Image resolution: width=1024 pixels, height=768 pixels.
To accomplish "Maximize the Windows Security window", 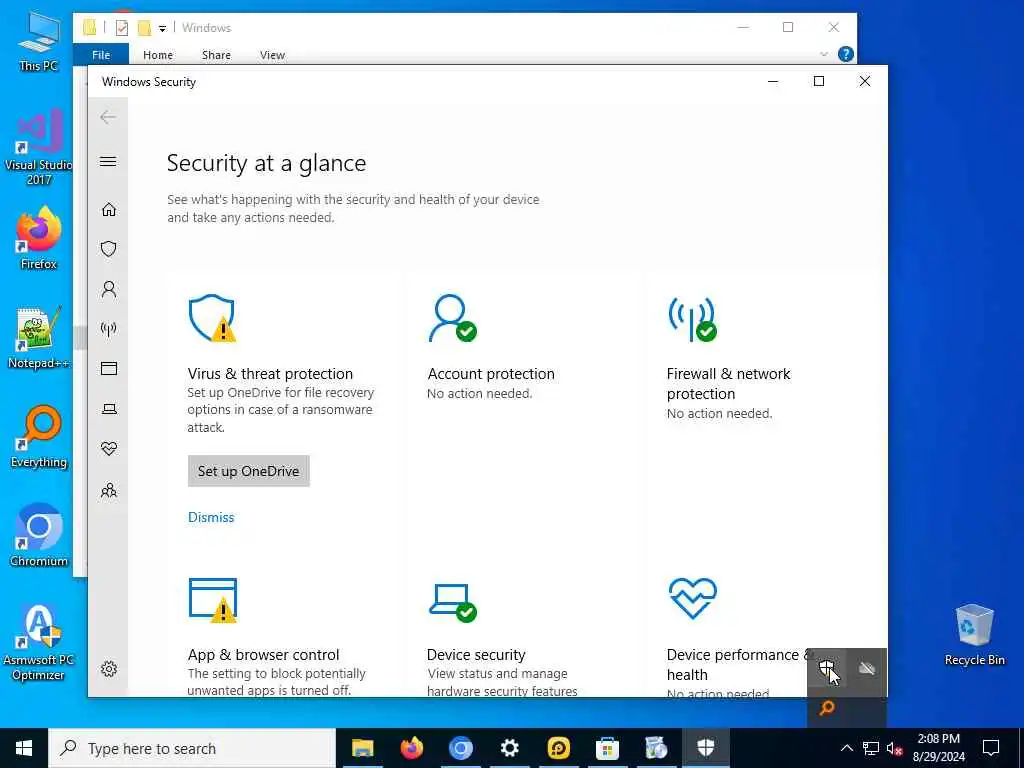I will (x=819, y=81).
